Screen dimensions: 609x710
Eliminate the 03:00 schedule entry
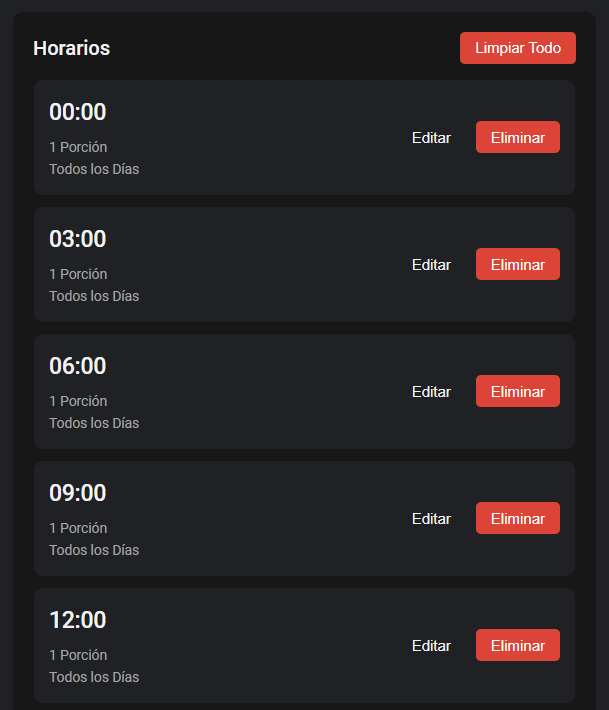click(517, 265)
